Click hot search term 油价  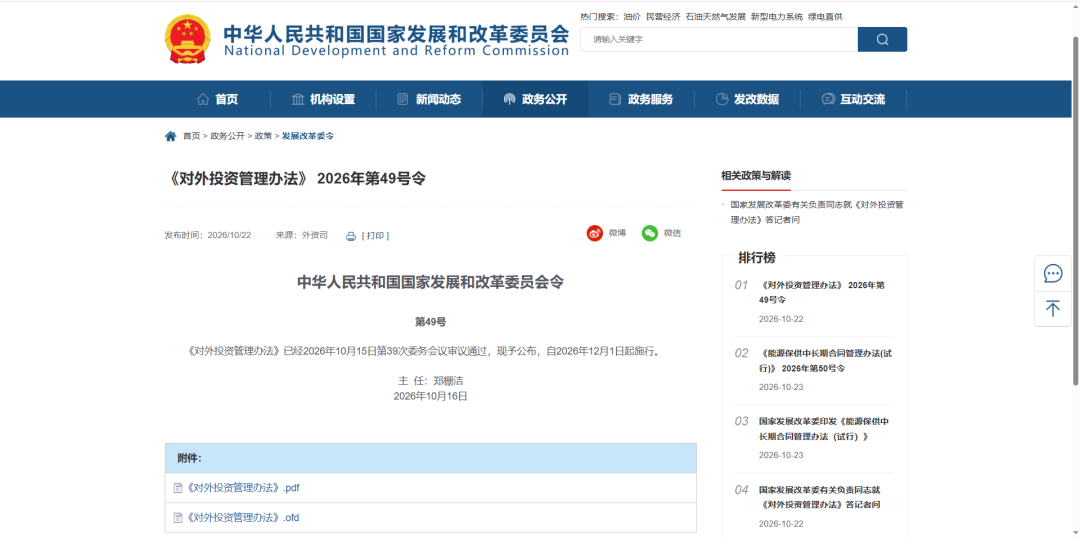click(x=632, y=17)
